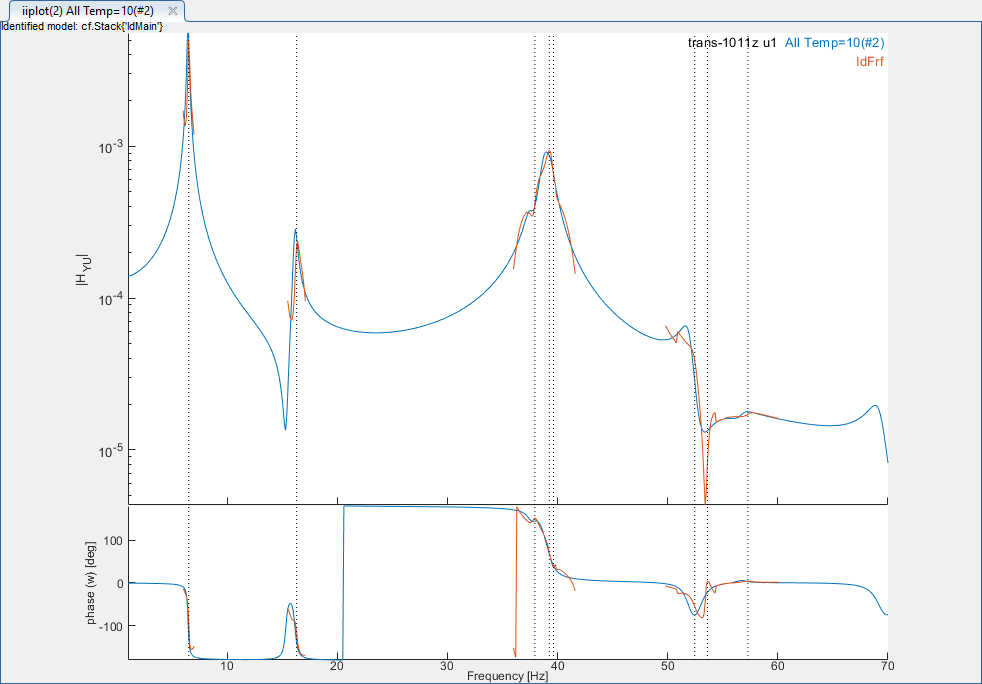Click the blue 'All Temp=10(#2)' legend entry
This screenshot has height=684, width=982.
pyautogui.click(x=834, y=43)
